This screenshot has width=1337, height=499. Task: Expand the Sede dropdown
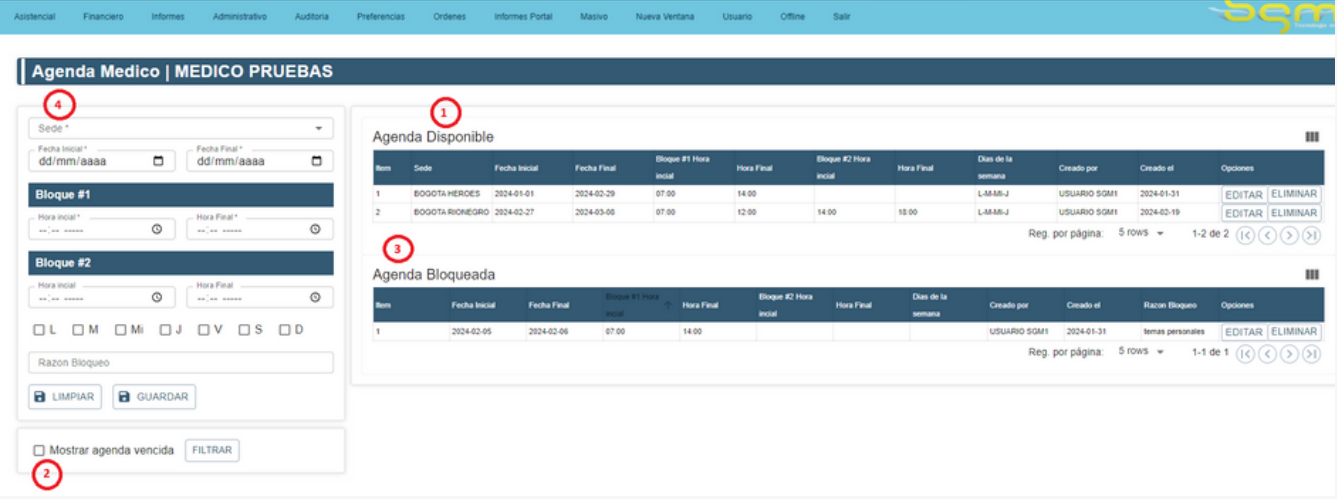(x=318, y=129)
